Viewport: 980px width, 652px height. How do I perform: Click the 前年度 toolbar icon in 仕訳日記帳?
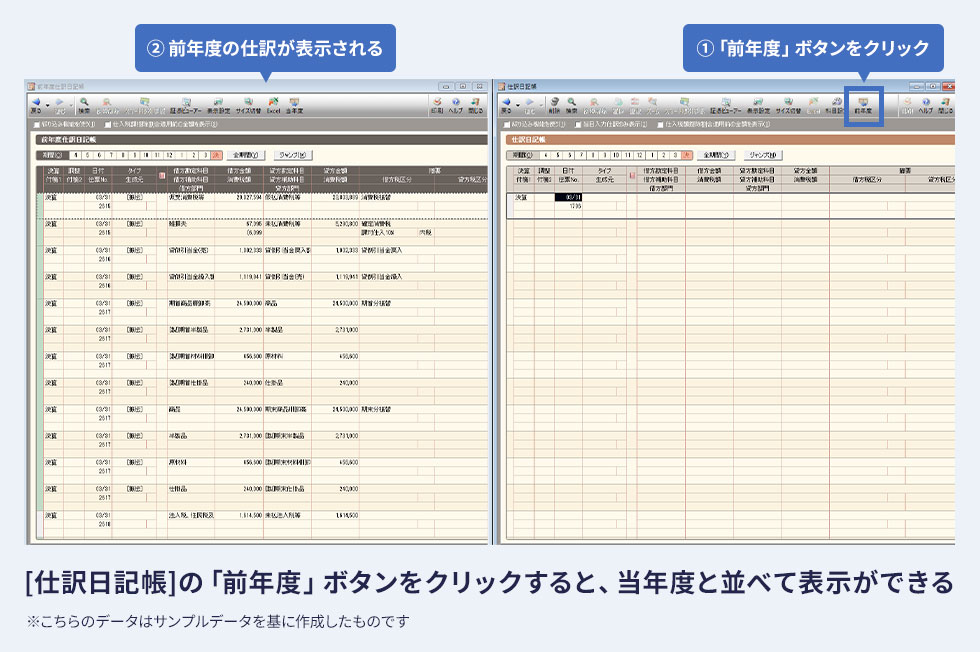(863, 104)
